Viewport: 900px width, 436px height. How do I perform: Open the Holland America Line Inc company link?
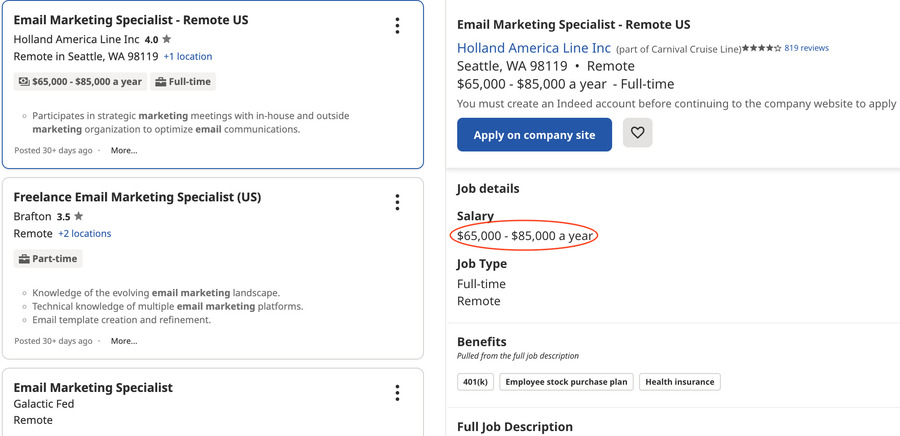click(x=534, y=48)
